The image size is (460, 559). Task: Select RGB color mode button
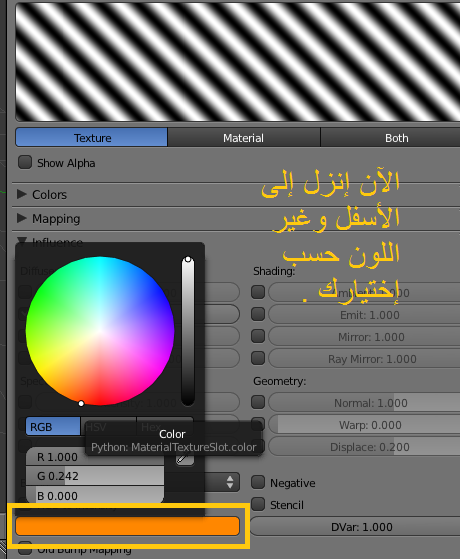53,426
